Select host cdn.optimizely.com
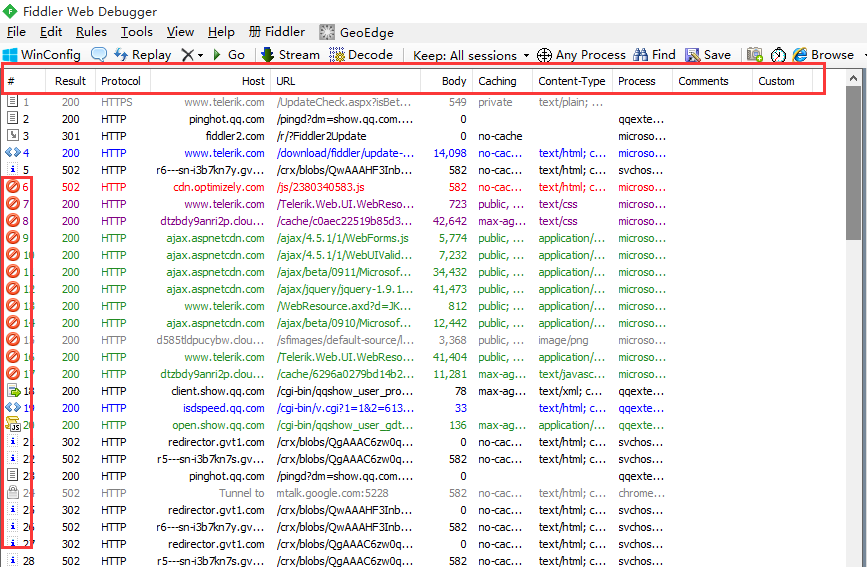 pyautogui.click(x=219, y=187)
